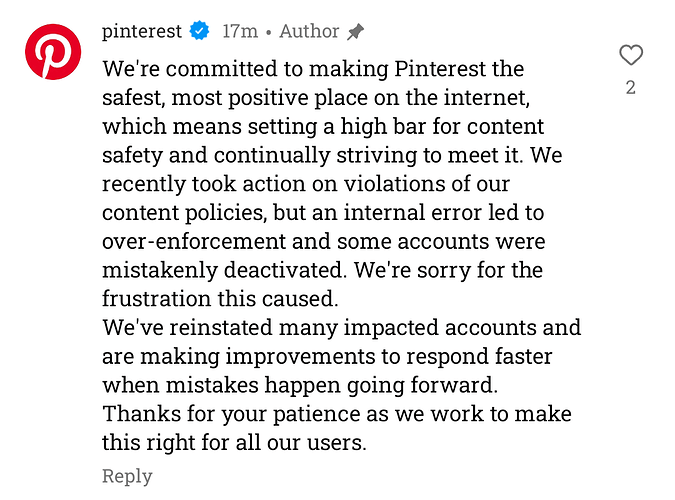Open the Pinterest logo profile avatar

point(53,52)
